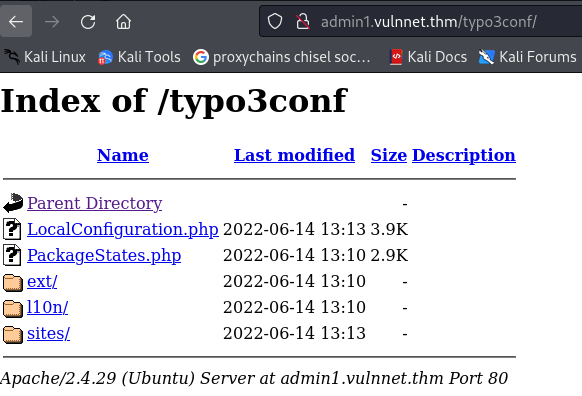This screenshot has height=396, width=582.
Task: Open the proxychains chisel soc... bookmark
Action: 282,57
